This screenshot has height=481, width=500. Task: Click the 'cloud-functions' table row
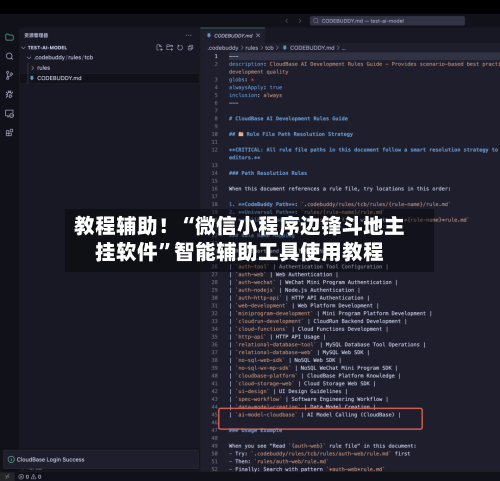[309, 329]
